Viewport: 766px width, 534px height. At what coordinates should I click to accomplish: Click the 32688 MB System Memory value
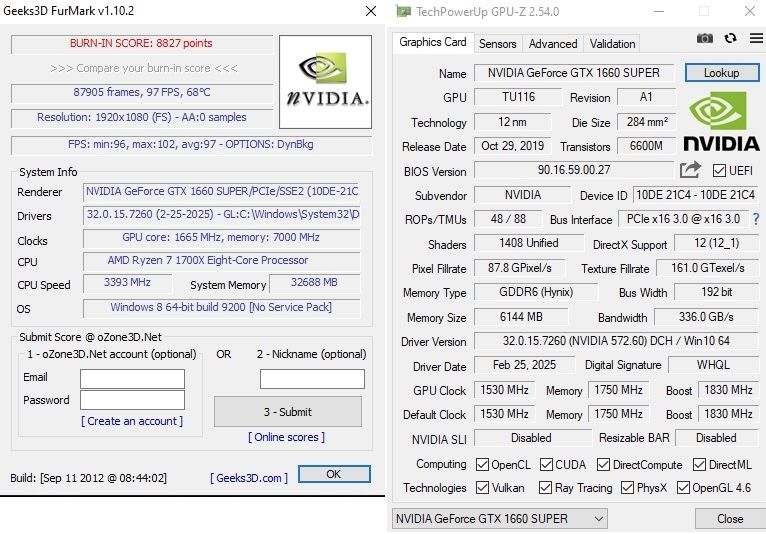click(315, 283)
